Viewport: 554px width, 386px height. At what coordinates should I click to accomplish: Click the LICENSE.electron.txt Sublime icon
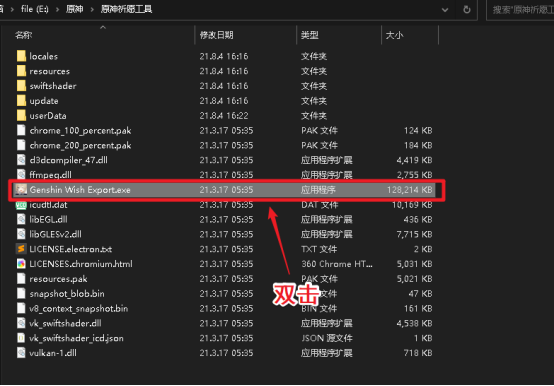tap(21, 249)
